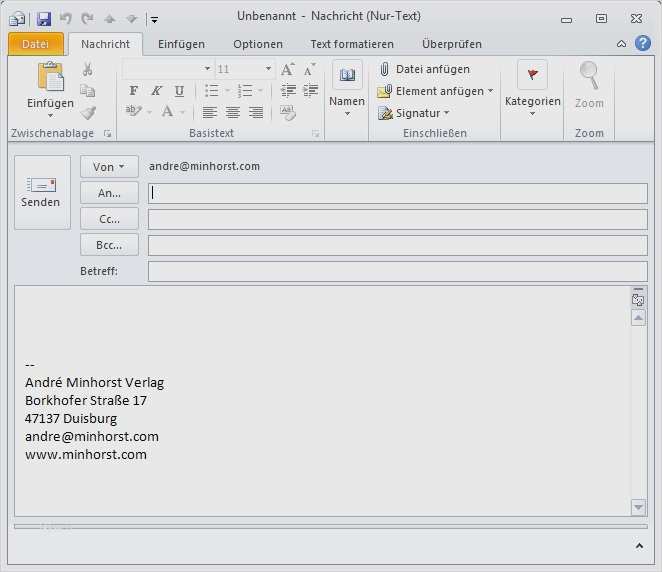Click the Redo arrow in title bar
The height and width of the screenshot is (572, 662).
(x=87, y=19)
